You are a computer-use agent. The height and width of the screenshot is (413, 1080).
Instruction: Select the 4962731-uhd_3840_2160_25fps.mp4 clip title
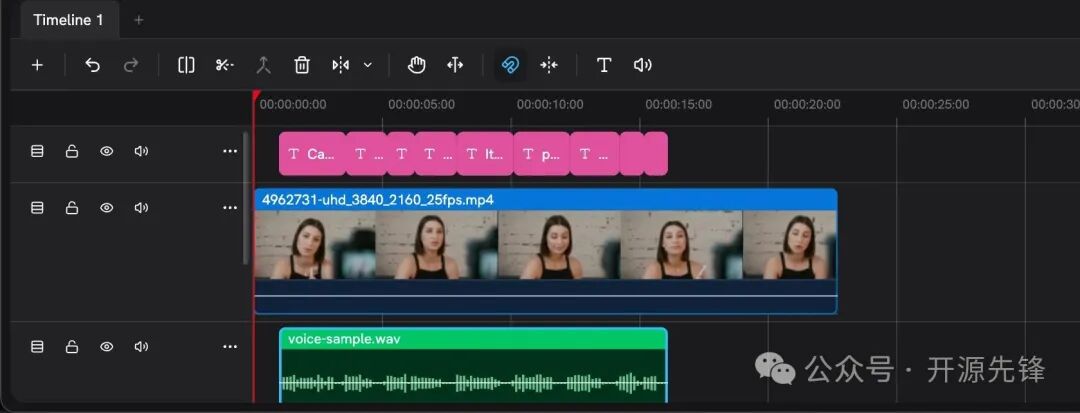click(377, 200)
